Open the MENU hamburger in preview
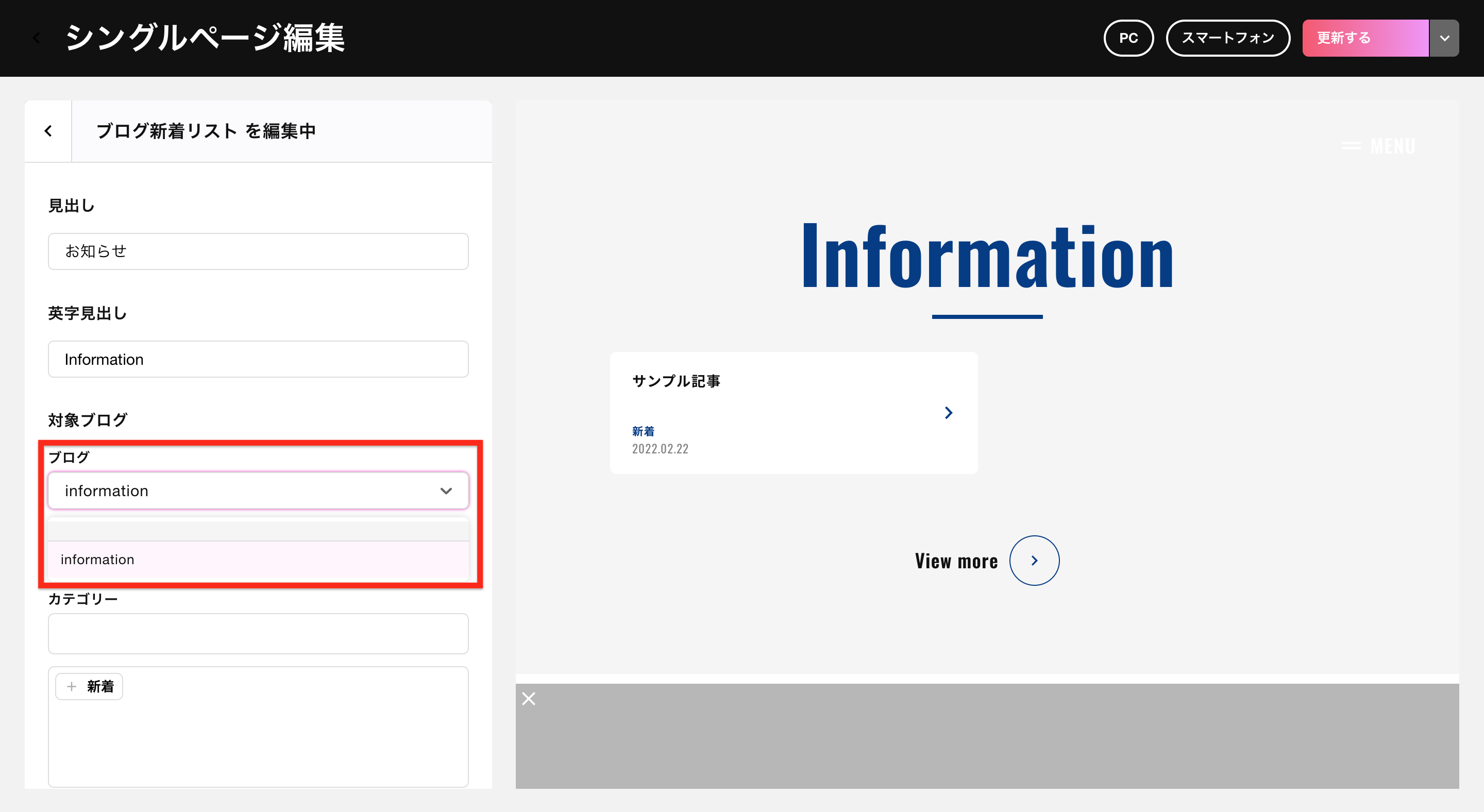The width and height of the screenshot is (1484, 812). [x=1378, y=146]
